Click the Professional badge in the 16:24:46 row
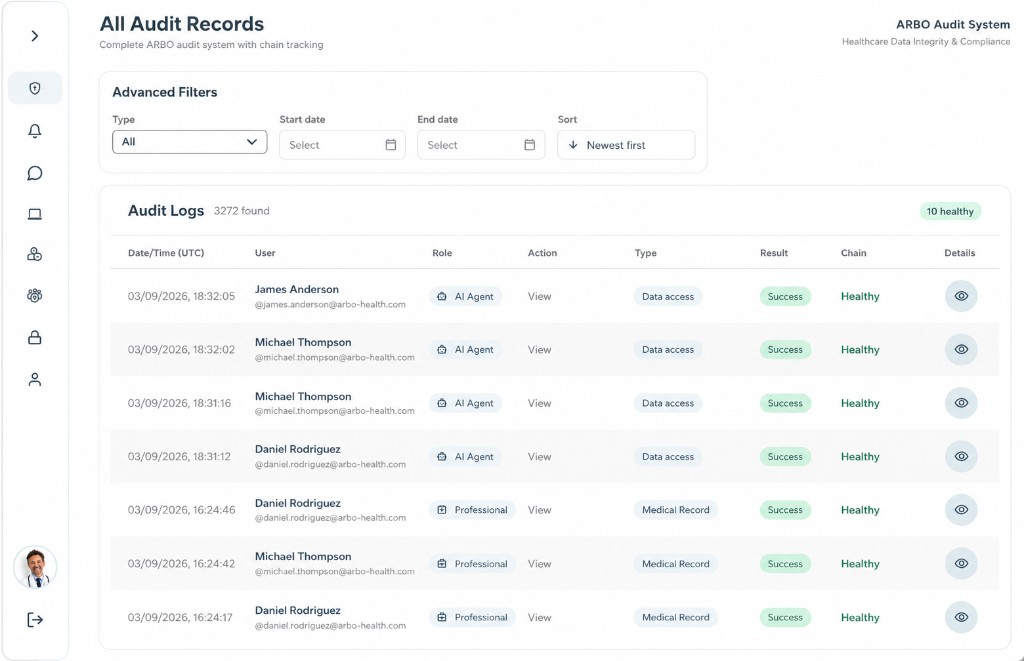The height and width of the screenshot is (661, 1024). click(x=472, y=510)
